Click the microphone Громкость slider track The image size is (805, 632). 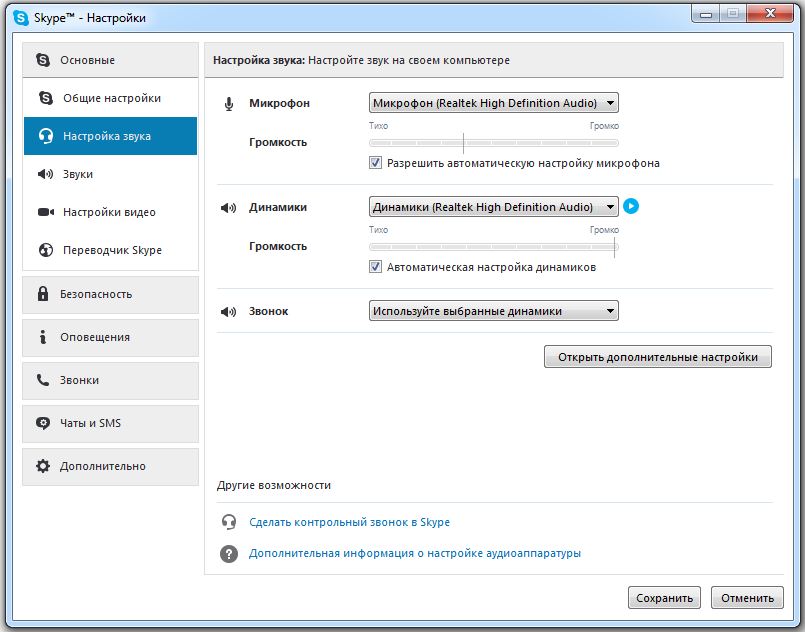[x=494, y=143]
